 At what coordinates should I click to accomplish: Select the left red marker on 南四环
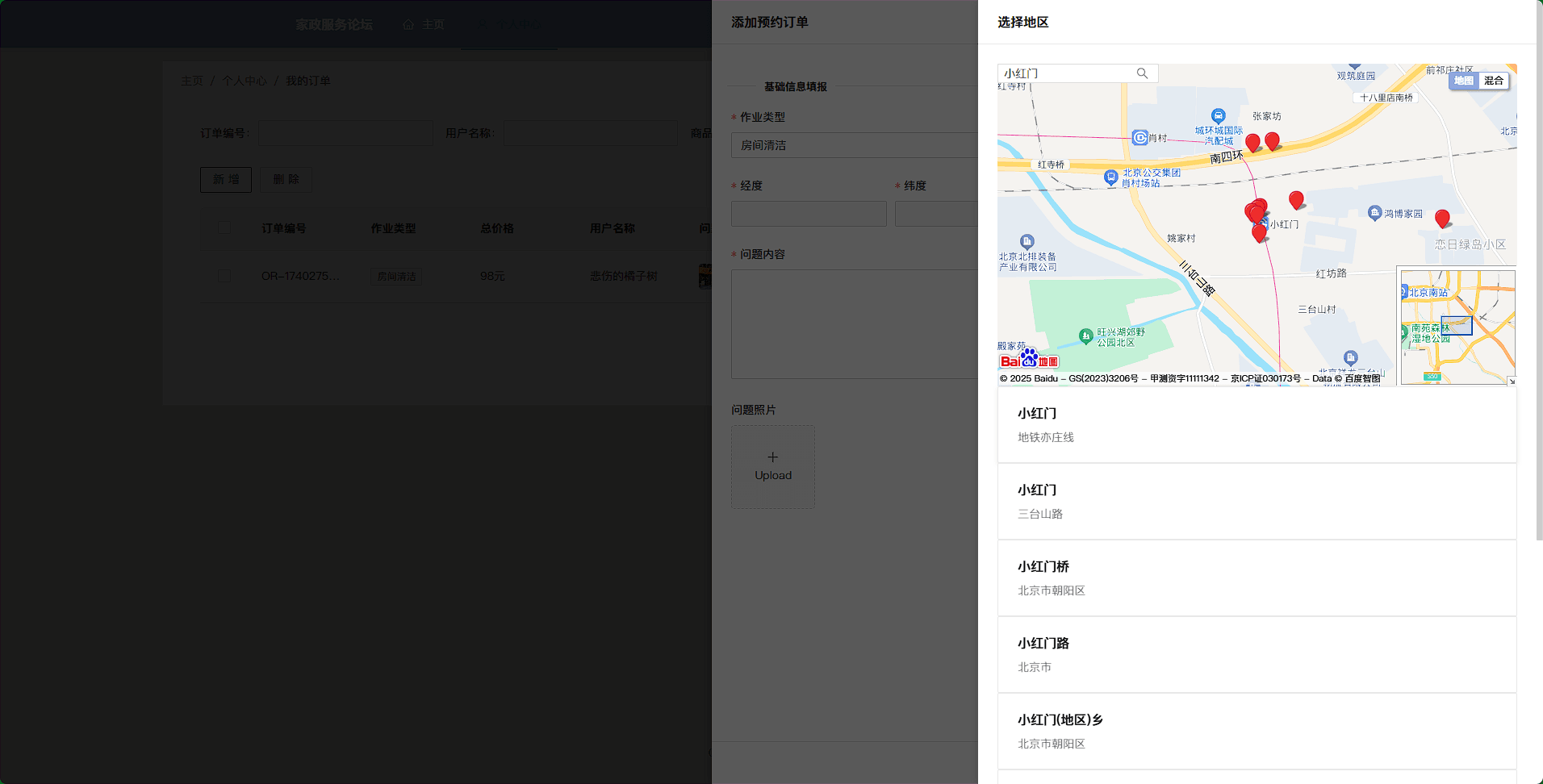tap(1252, 144)
